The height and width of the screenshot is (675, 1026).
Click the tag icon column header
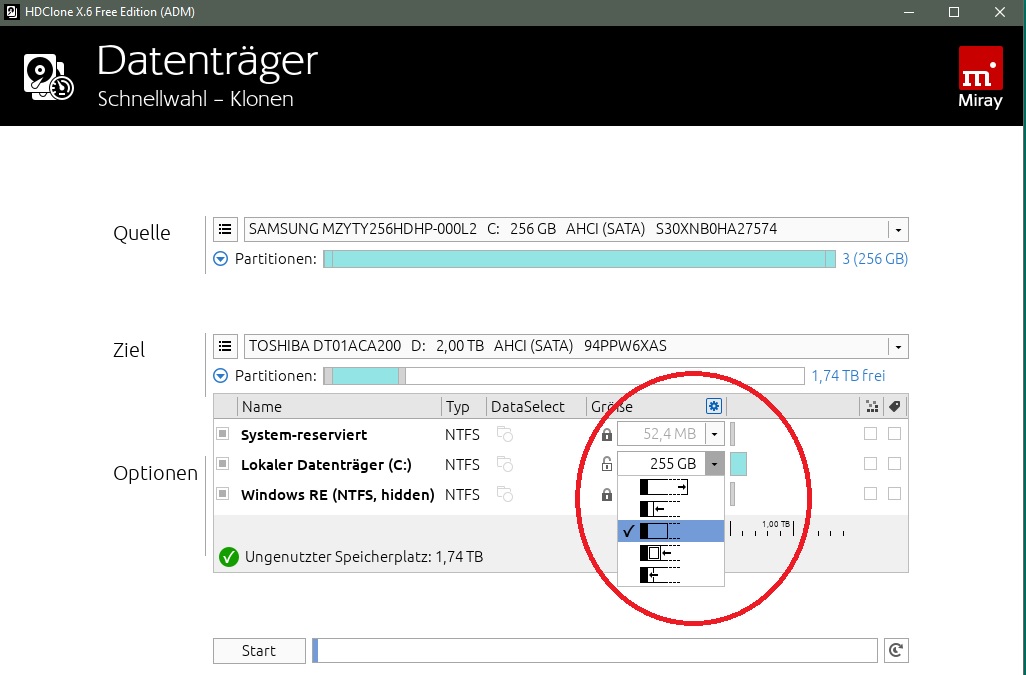click(894, 407)
